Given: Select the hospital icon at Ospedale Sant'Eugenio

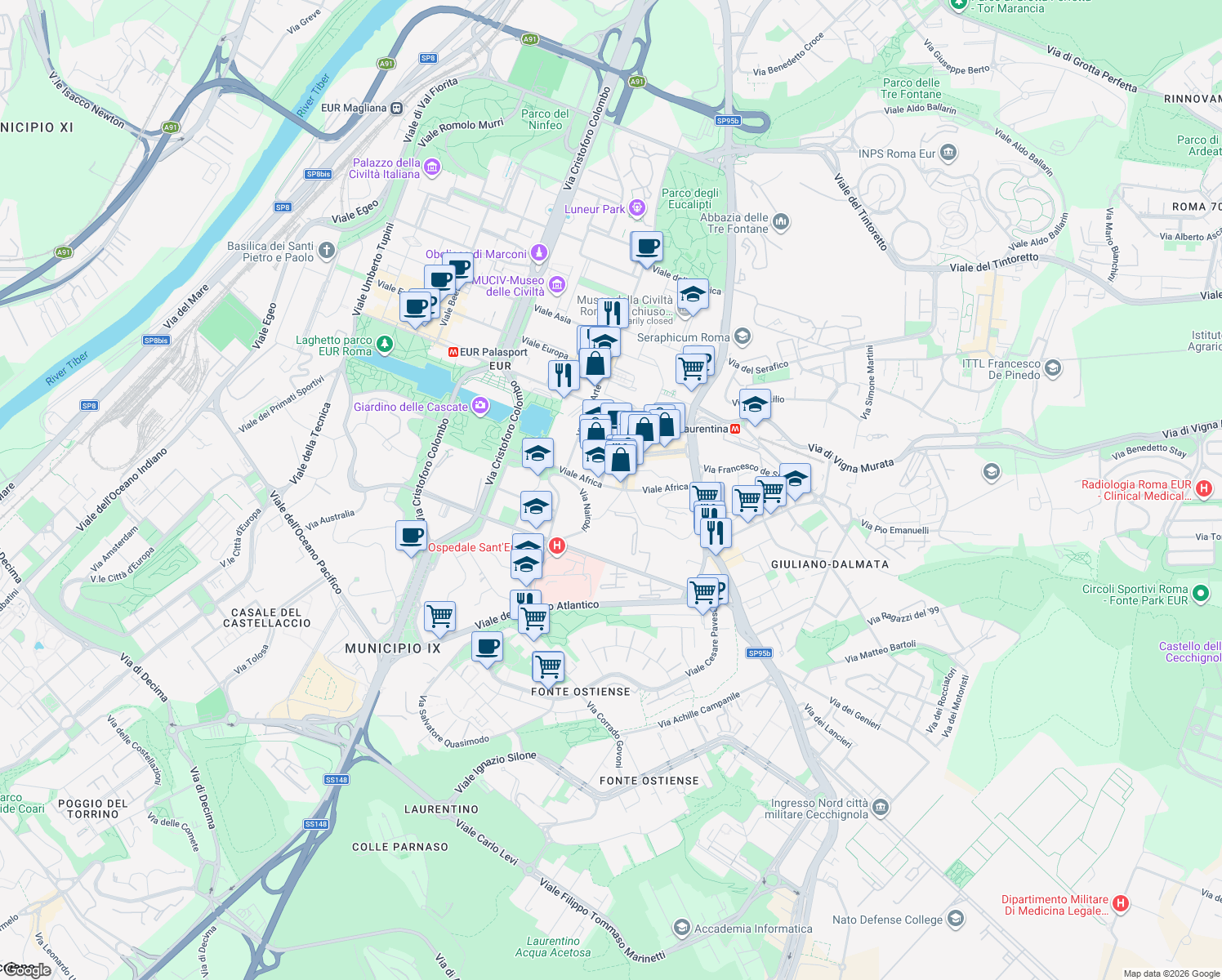Looking at the screenshot, I should [557, 546].
